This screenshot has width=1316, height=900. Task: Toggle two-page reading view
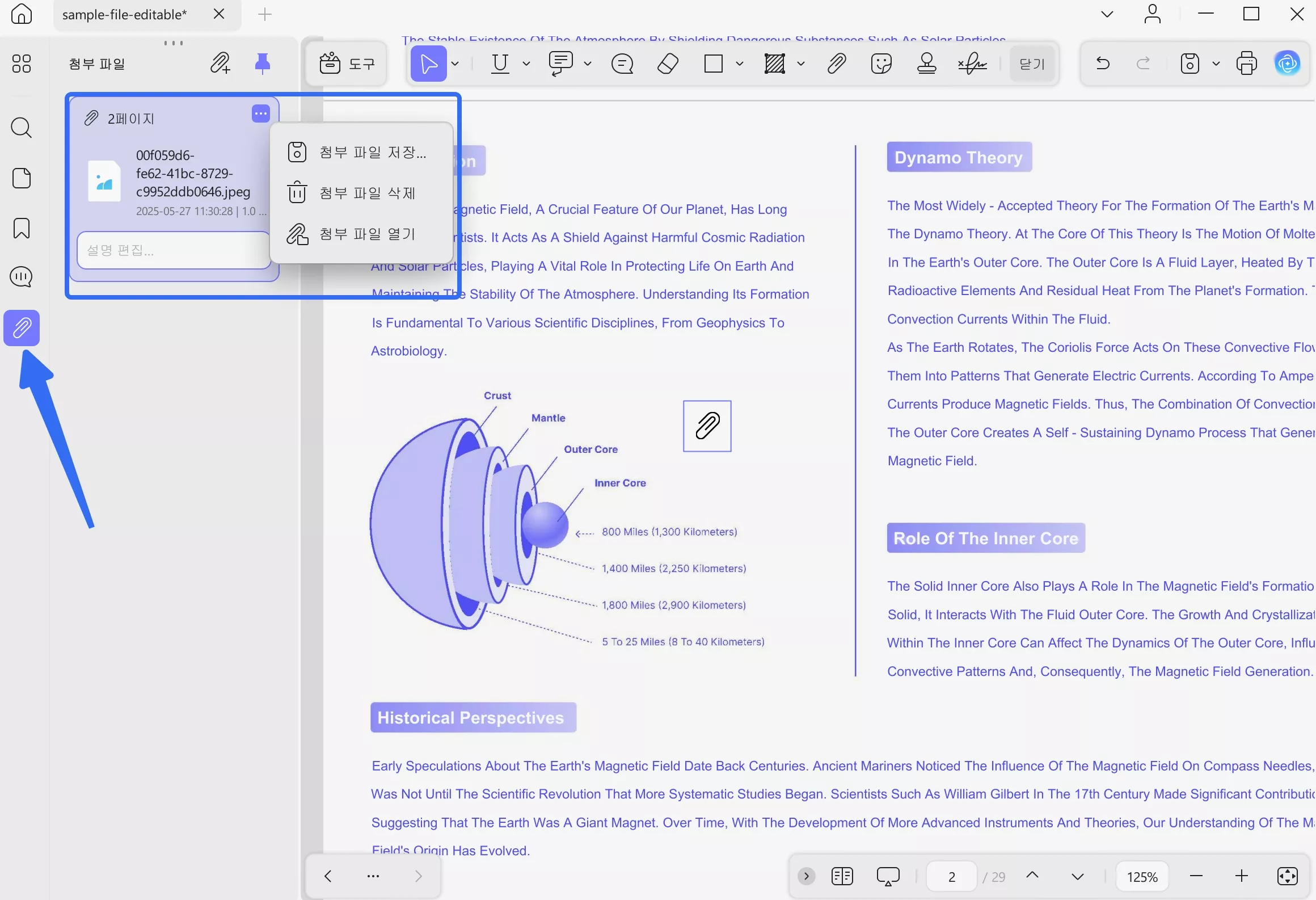click(x=842, y=876)
